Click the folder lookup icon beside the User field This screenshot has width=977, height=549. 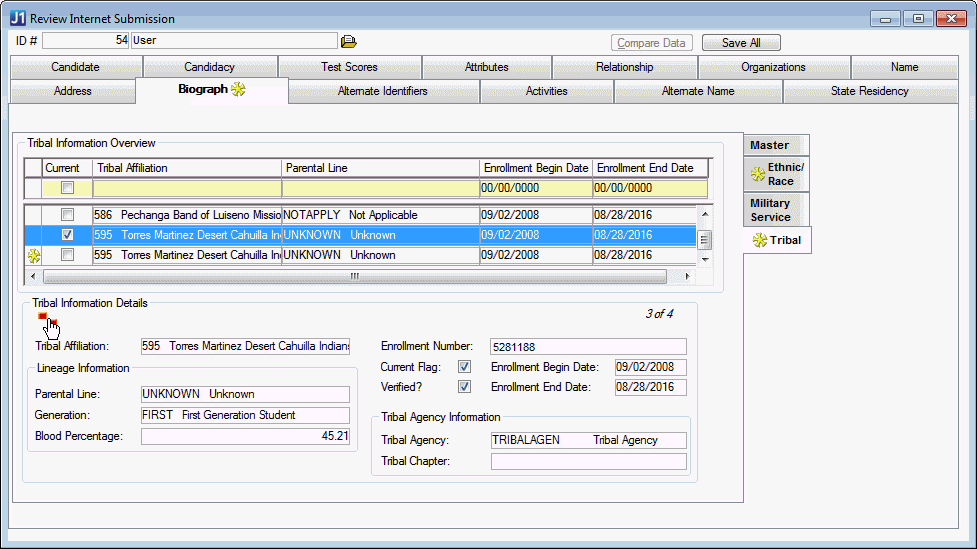point(348,42)
